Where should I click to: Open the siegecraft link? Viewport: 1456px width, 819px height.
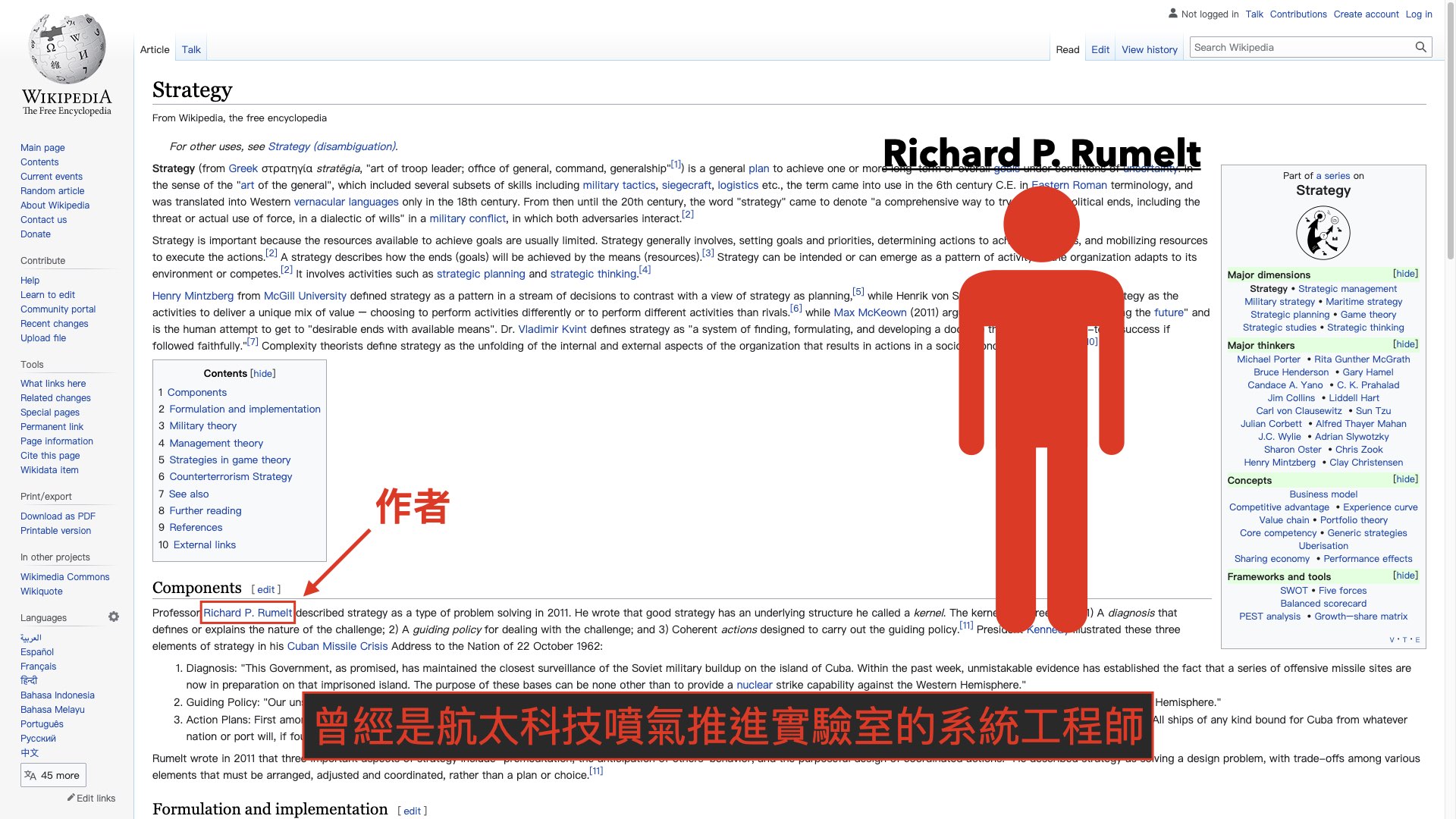pos(686,185)
